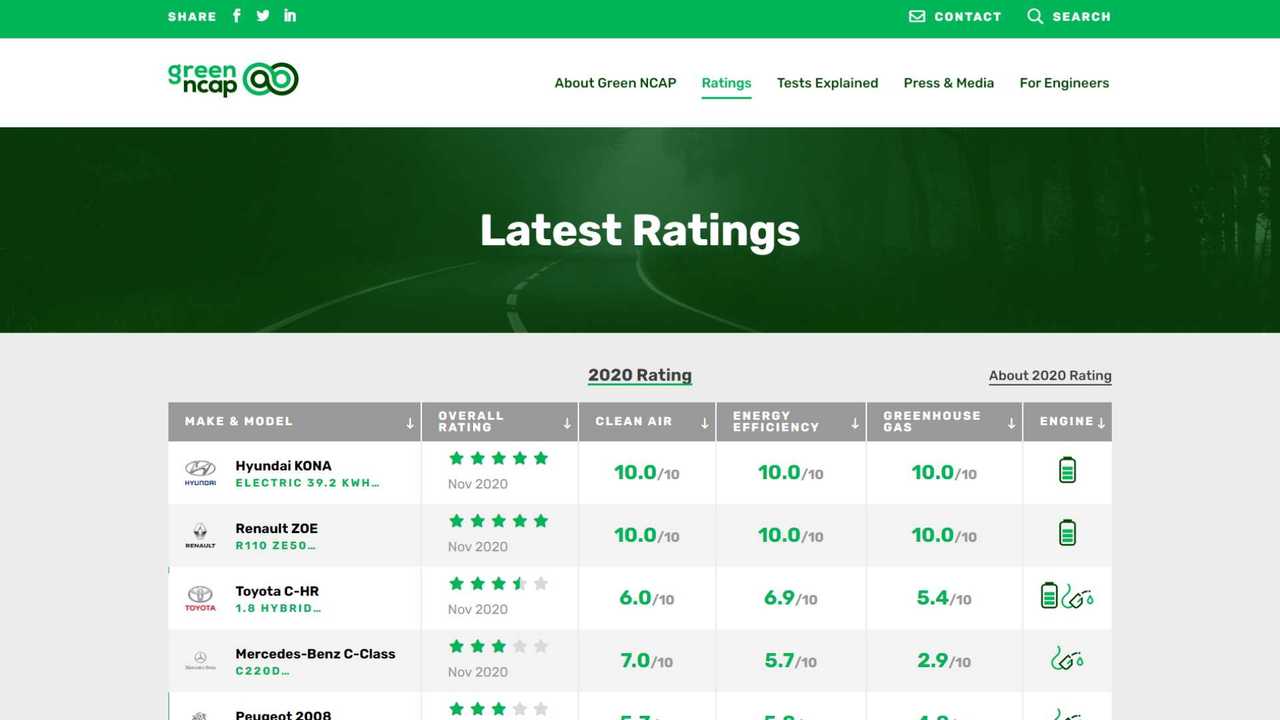Open Renault ZOE model details
The width and height of the screenshot is (1280, 720).
tap(277, 529)
